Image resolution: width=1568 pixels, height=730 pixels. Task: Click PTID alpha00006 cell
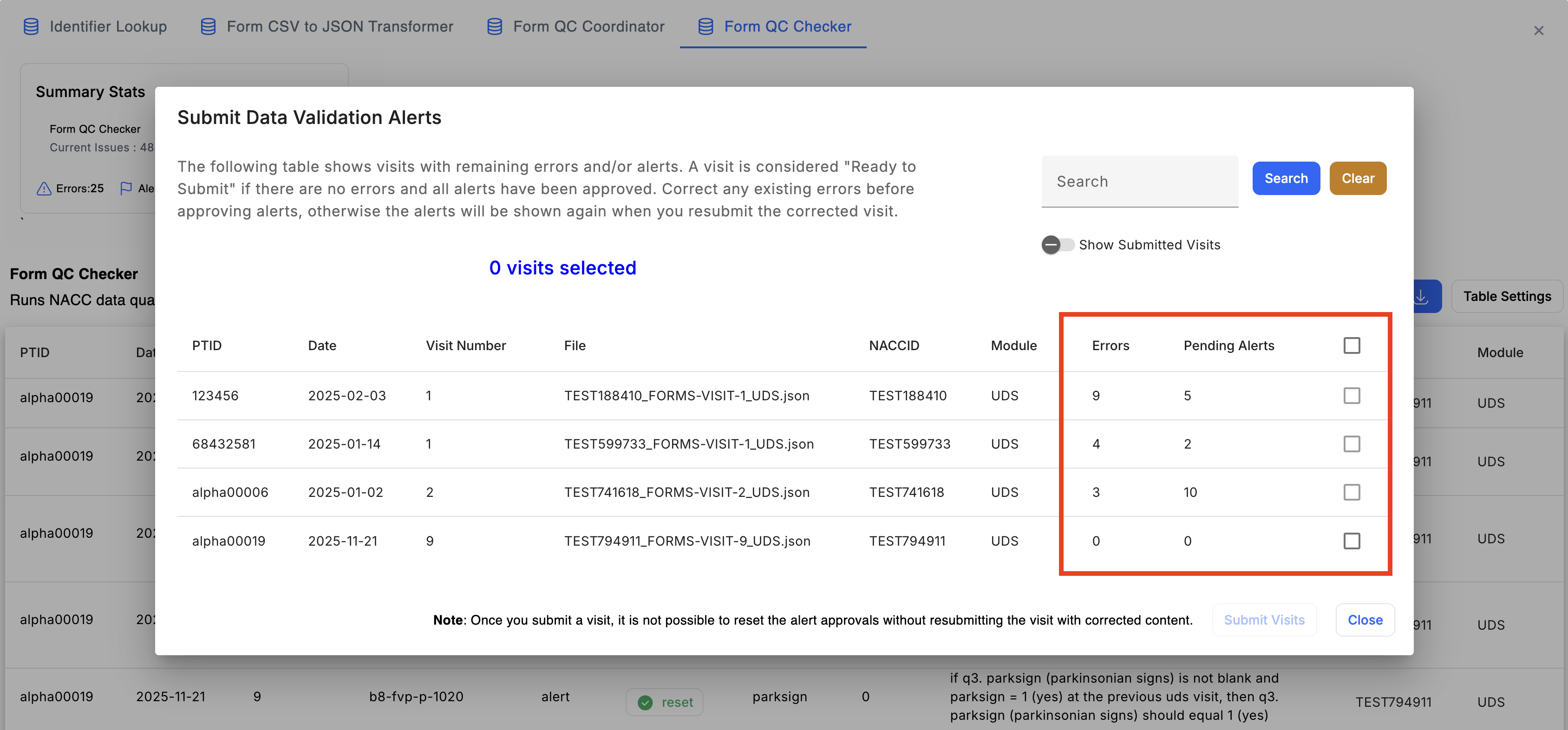click(x=230, y=492)
